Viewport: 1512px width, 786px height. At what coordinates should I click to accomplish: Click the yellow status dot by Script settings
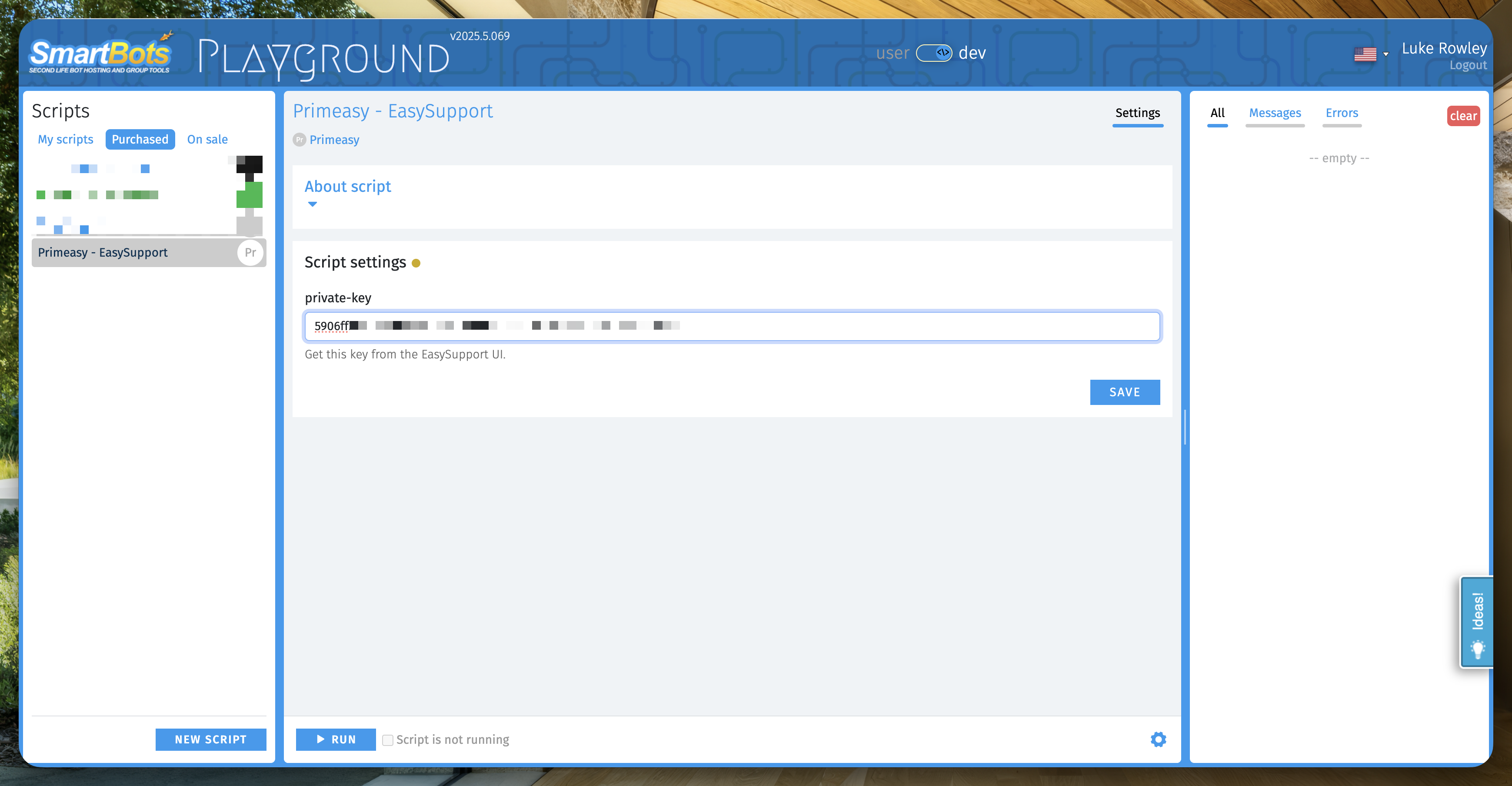(x=416, y=263)
